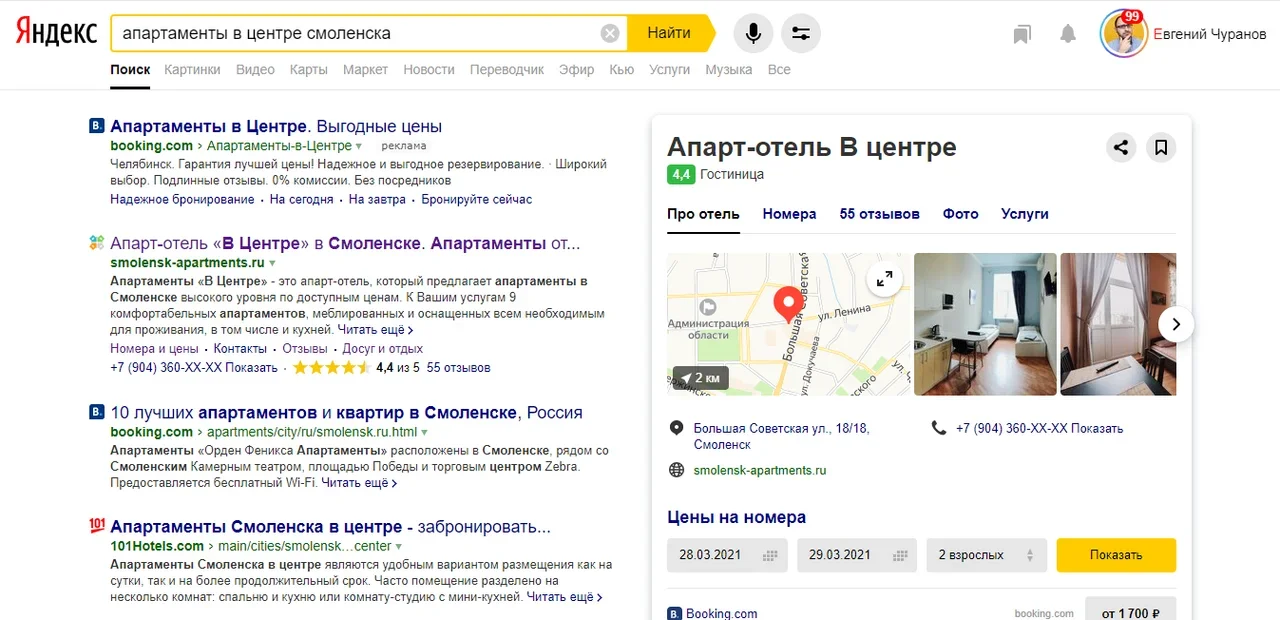Screen dimensions: 1280x620
Task: Open the Музыка tab
Action: tap(729, 70)
